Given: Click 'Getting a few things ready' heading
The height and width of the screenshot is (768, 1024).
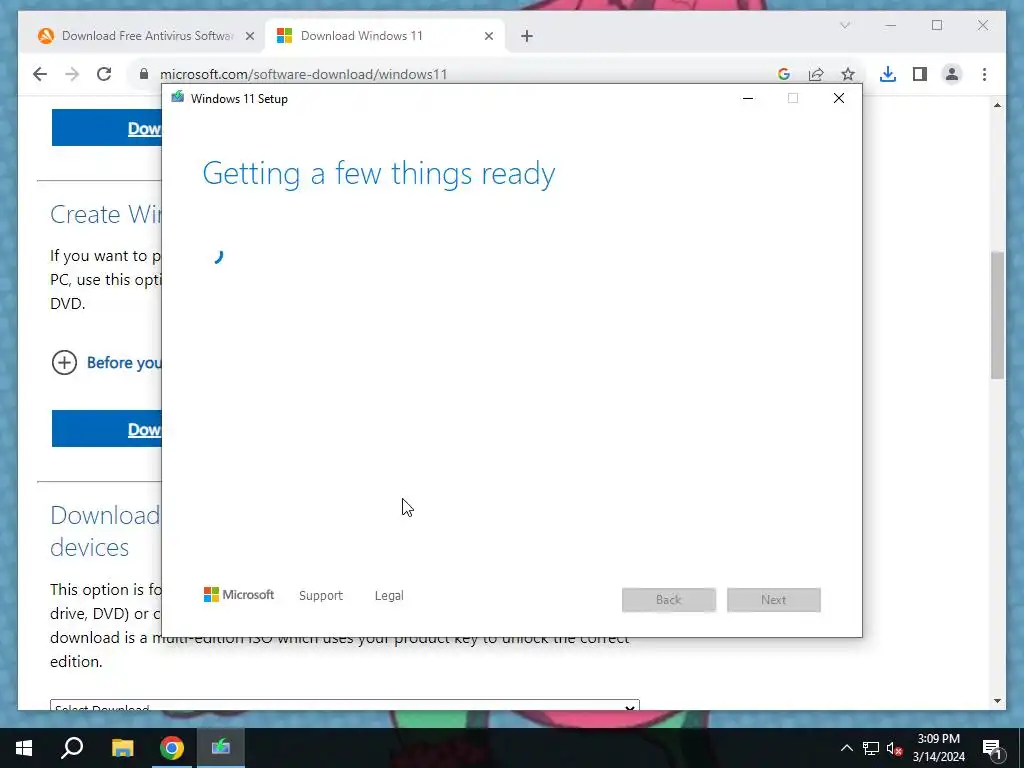Looking at the screenshot, I should coord(379,174).
